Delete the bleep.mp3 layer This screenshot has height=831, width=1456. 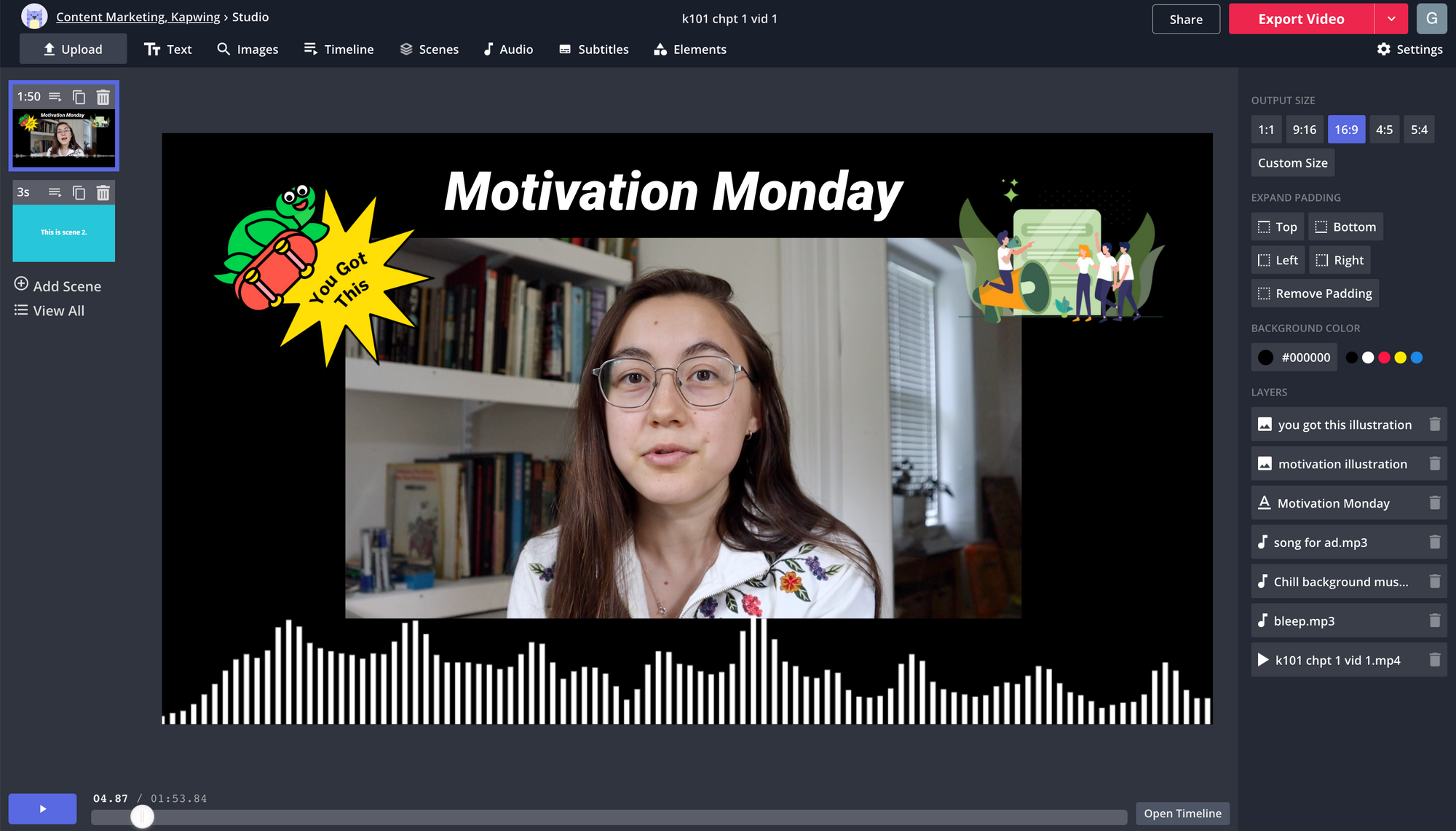tap(1434, 621)
